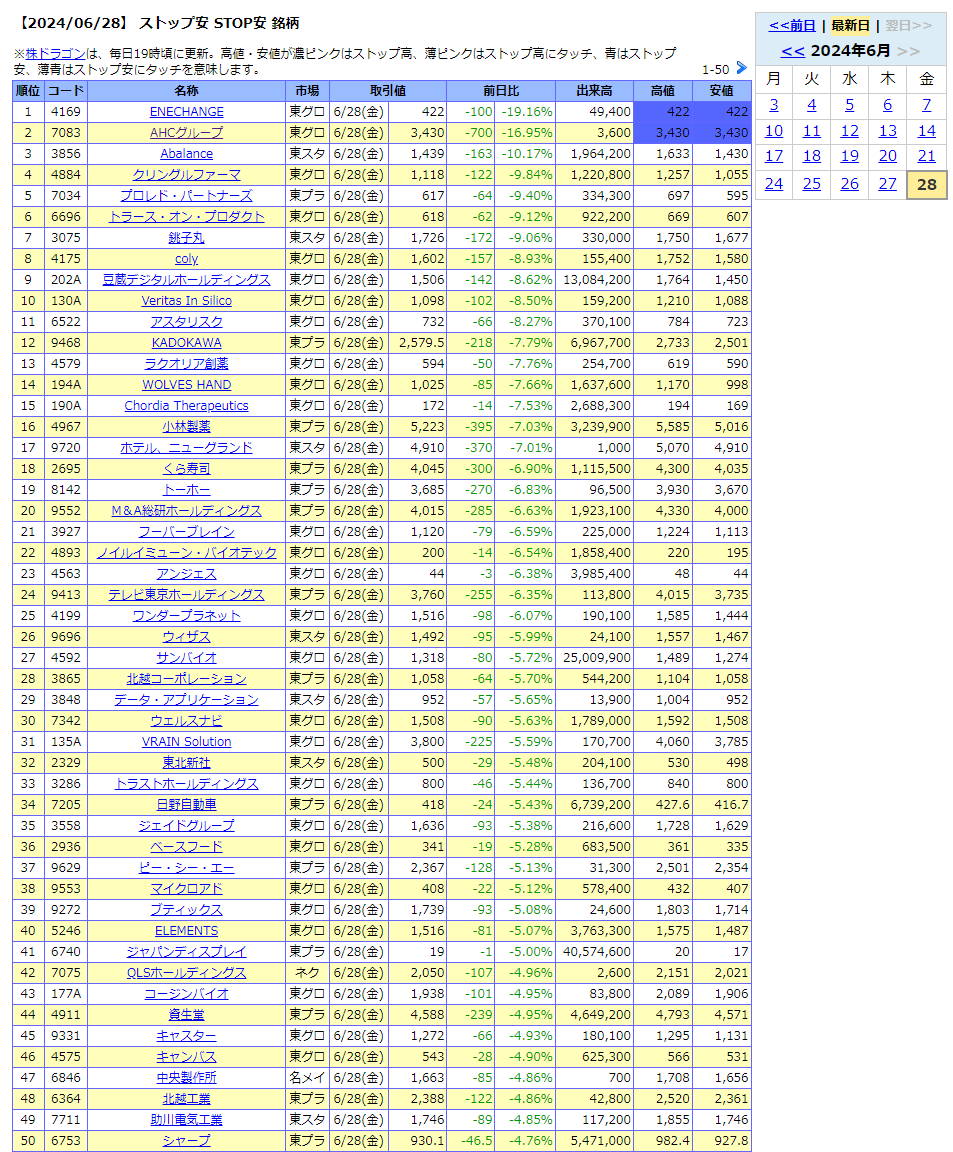Click the blue next-page arrow beside 1-50
This screenshot has width=953, height=1152.
[741, 68]
